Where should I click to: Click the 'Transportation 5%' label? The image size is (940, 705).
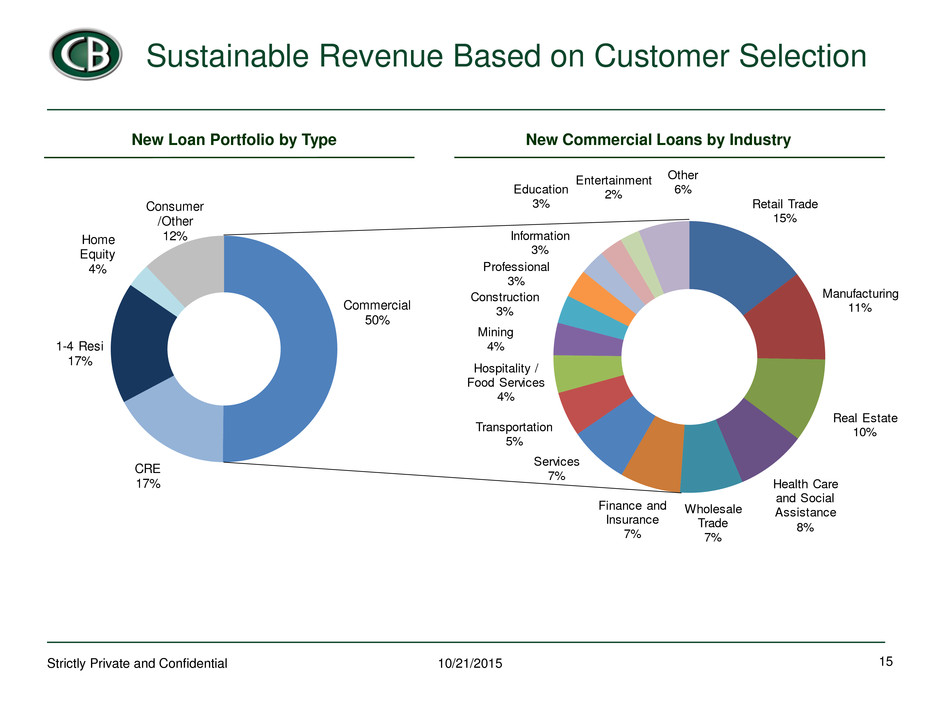click(514, 434)
